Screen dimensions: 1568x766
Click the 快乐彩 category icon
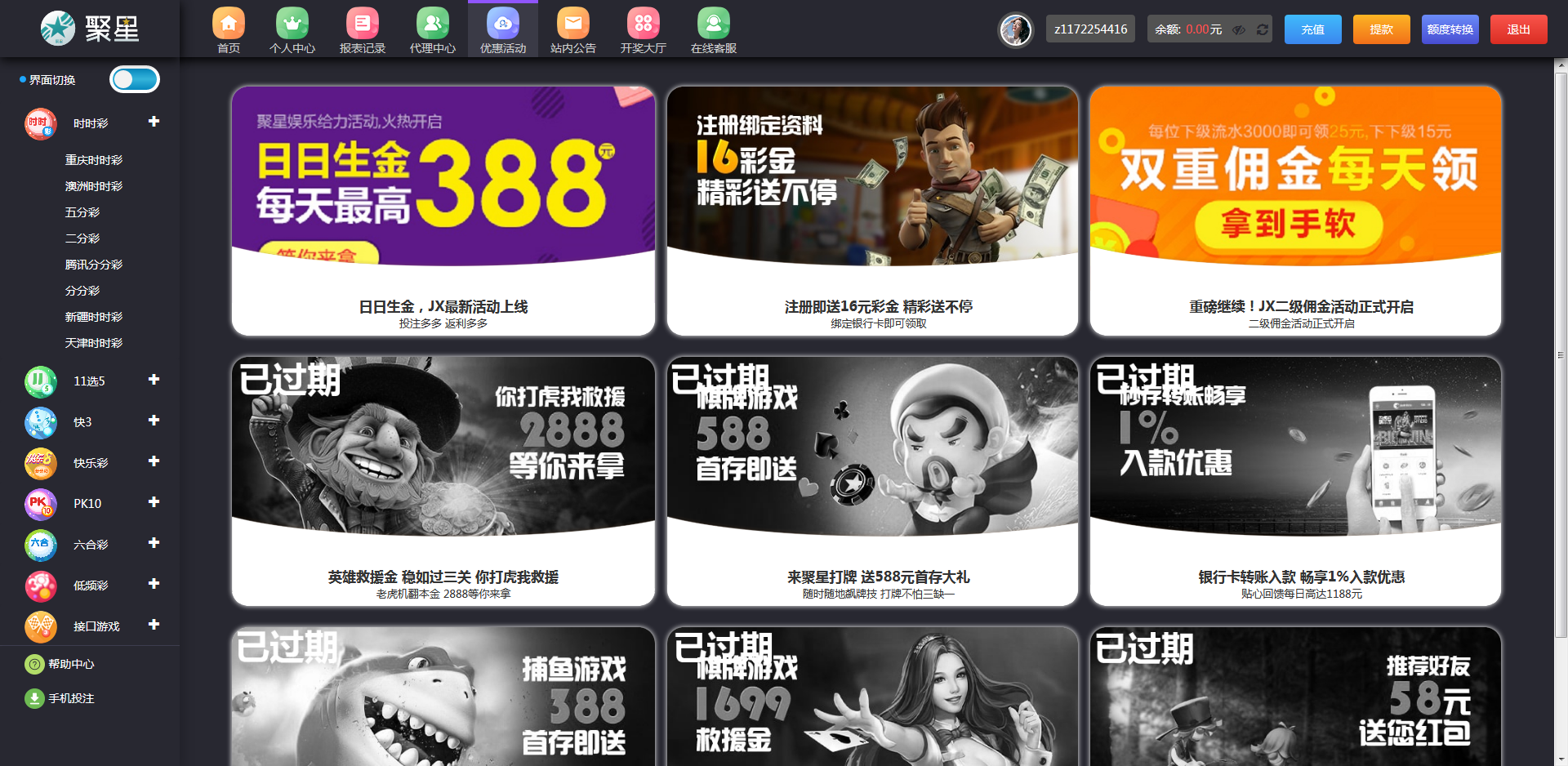click(x=41, y=463)
